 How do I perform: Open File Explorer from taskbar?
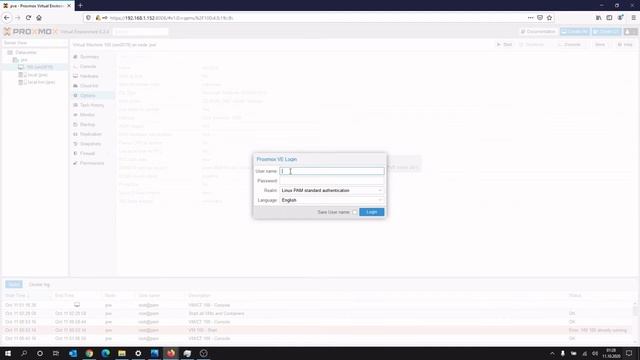tap(122, 353)
